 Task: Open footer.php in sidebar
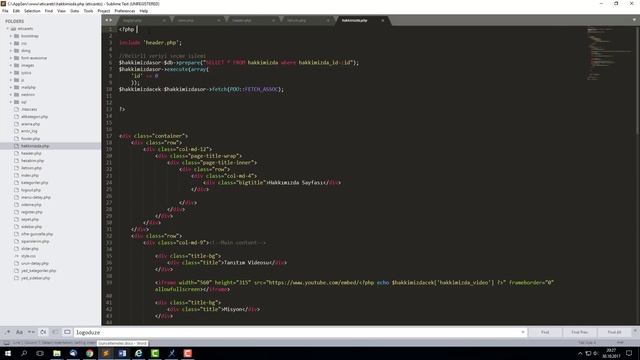pyautogui.click(x=30, y=138)
